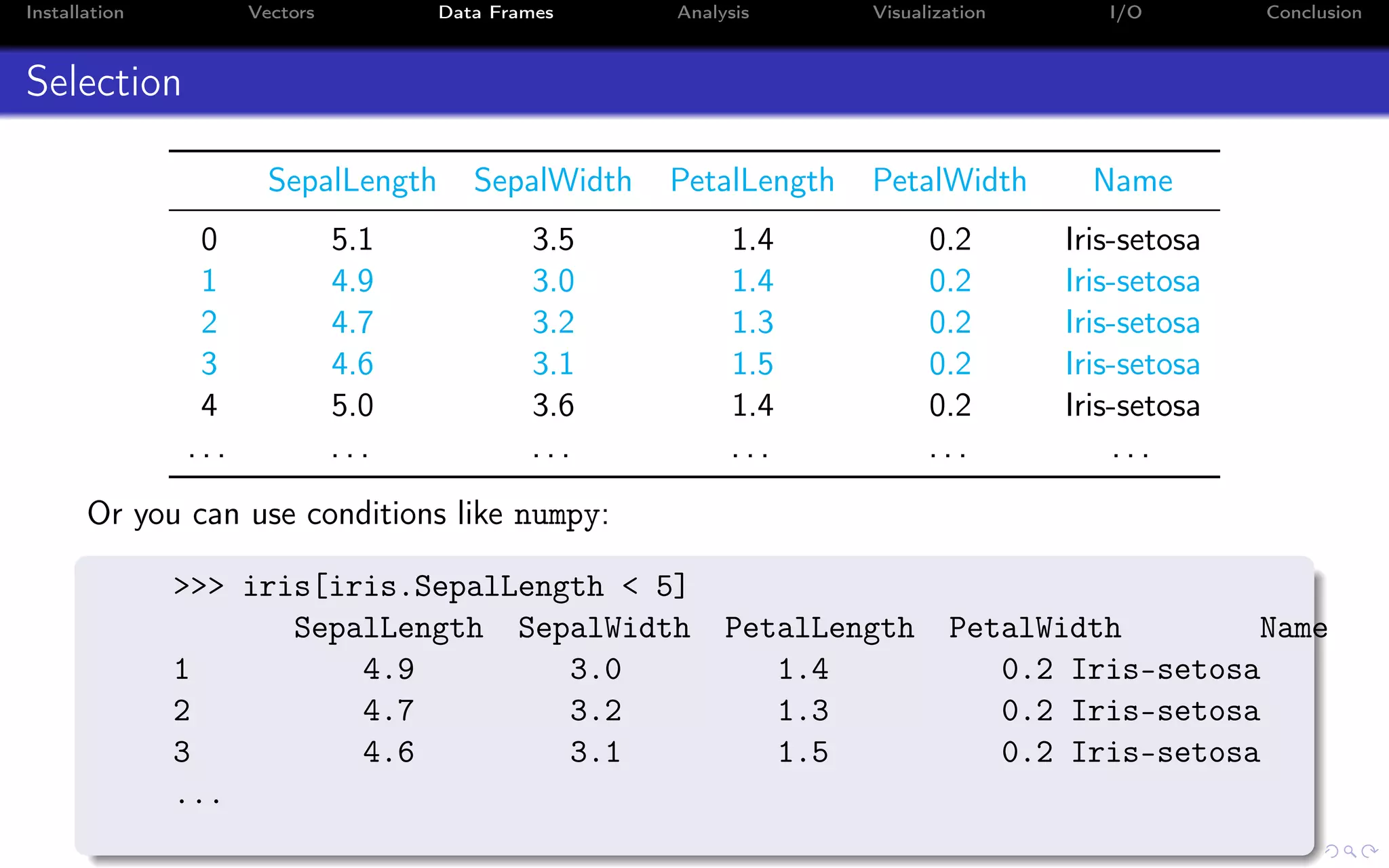Click row index 2 in code output
Viewport: 1389px width, 868px height.
click(182, 711)
